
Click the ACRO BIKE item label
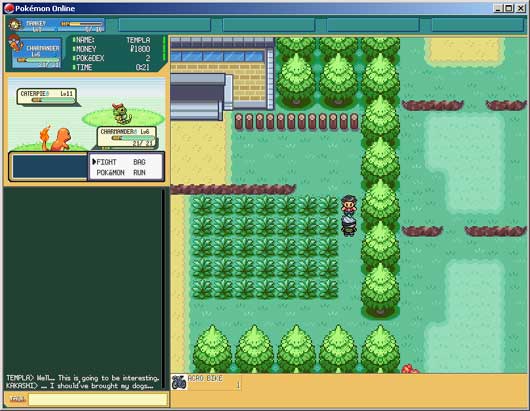205,379
